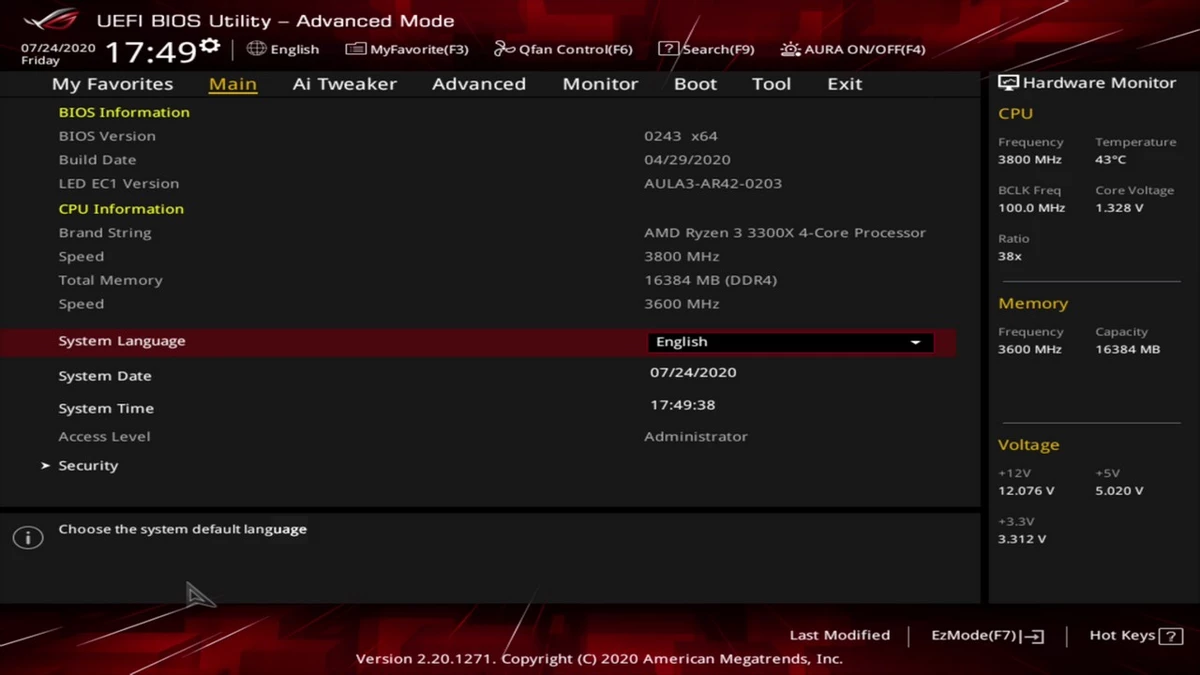
Task: Click the System Language dropdown arrow
Action: (x=915, y=343)
